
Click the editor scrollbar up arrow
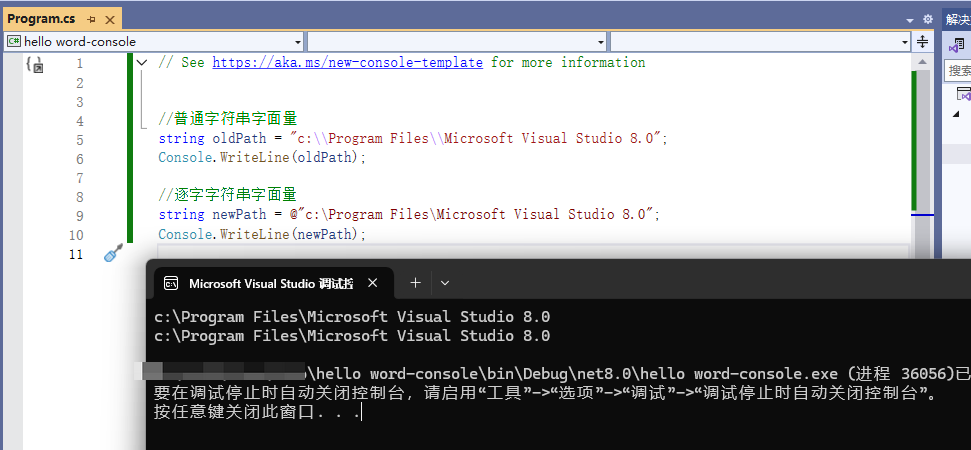click(x=922, y=62)
